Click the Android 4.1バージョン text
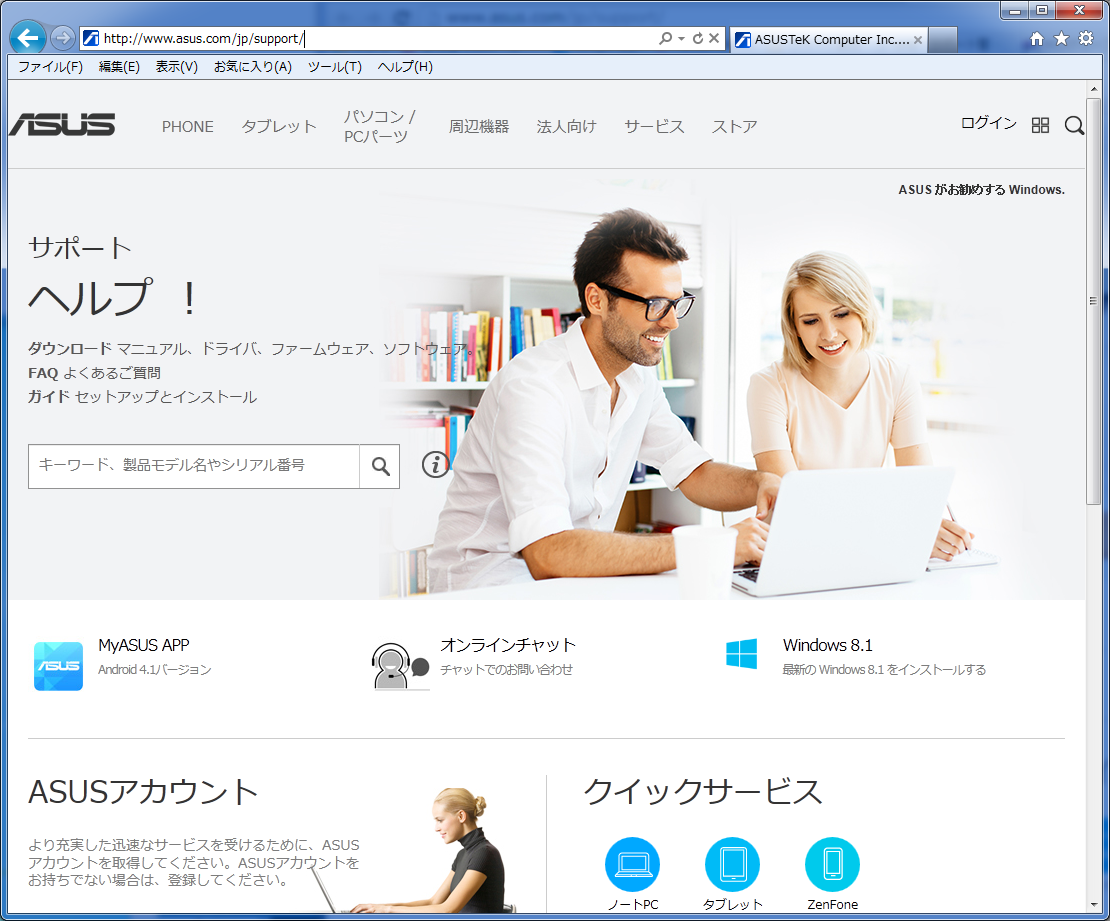The height and width of the screenshot is (921, 1110). [154, 670]
